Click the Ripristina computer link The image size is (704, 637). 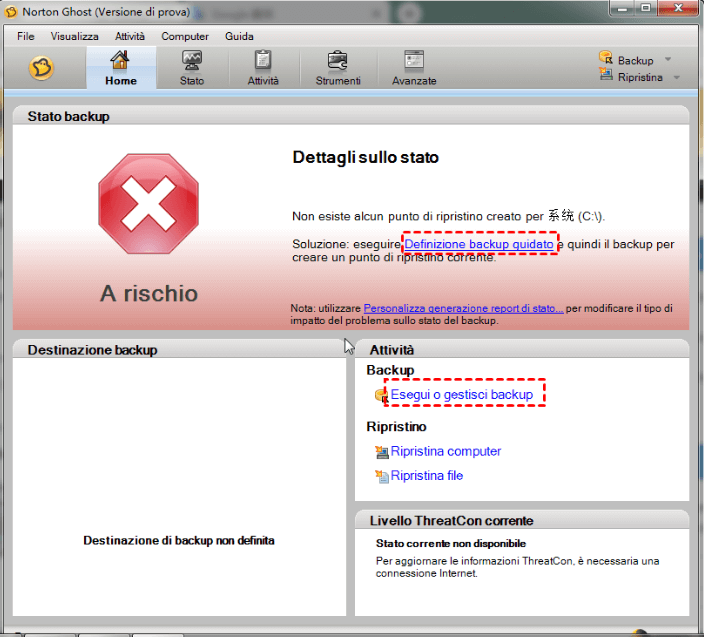[445, 451]
